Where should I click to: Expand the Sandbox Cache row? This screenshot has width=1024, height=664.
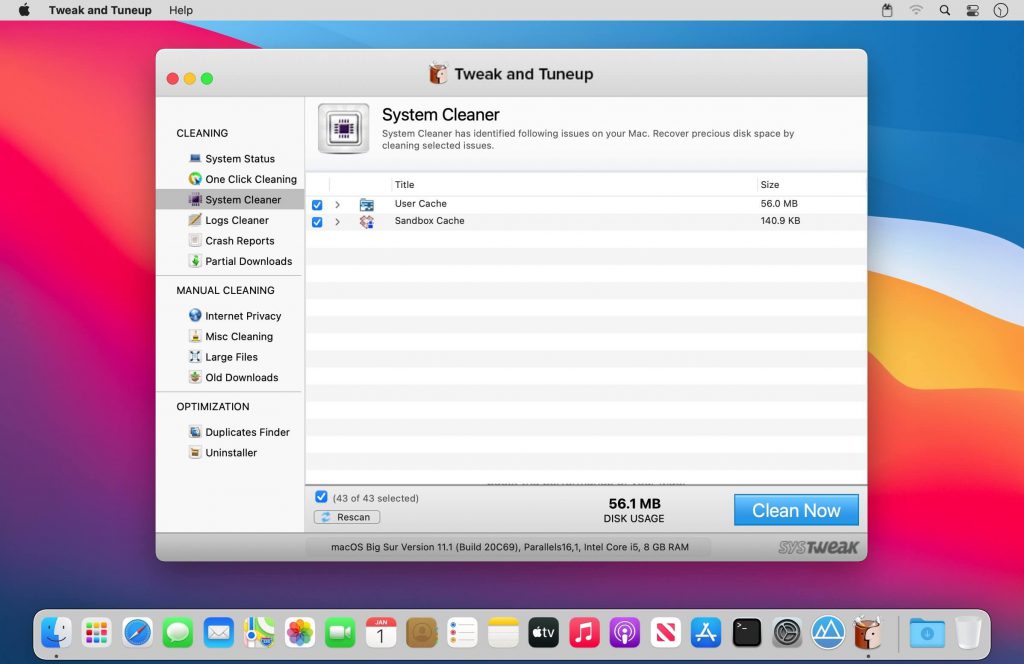[x=338, y=221]
